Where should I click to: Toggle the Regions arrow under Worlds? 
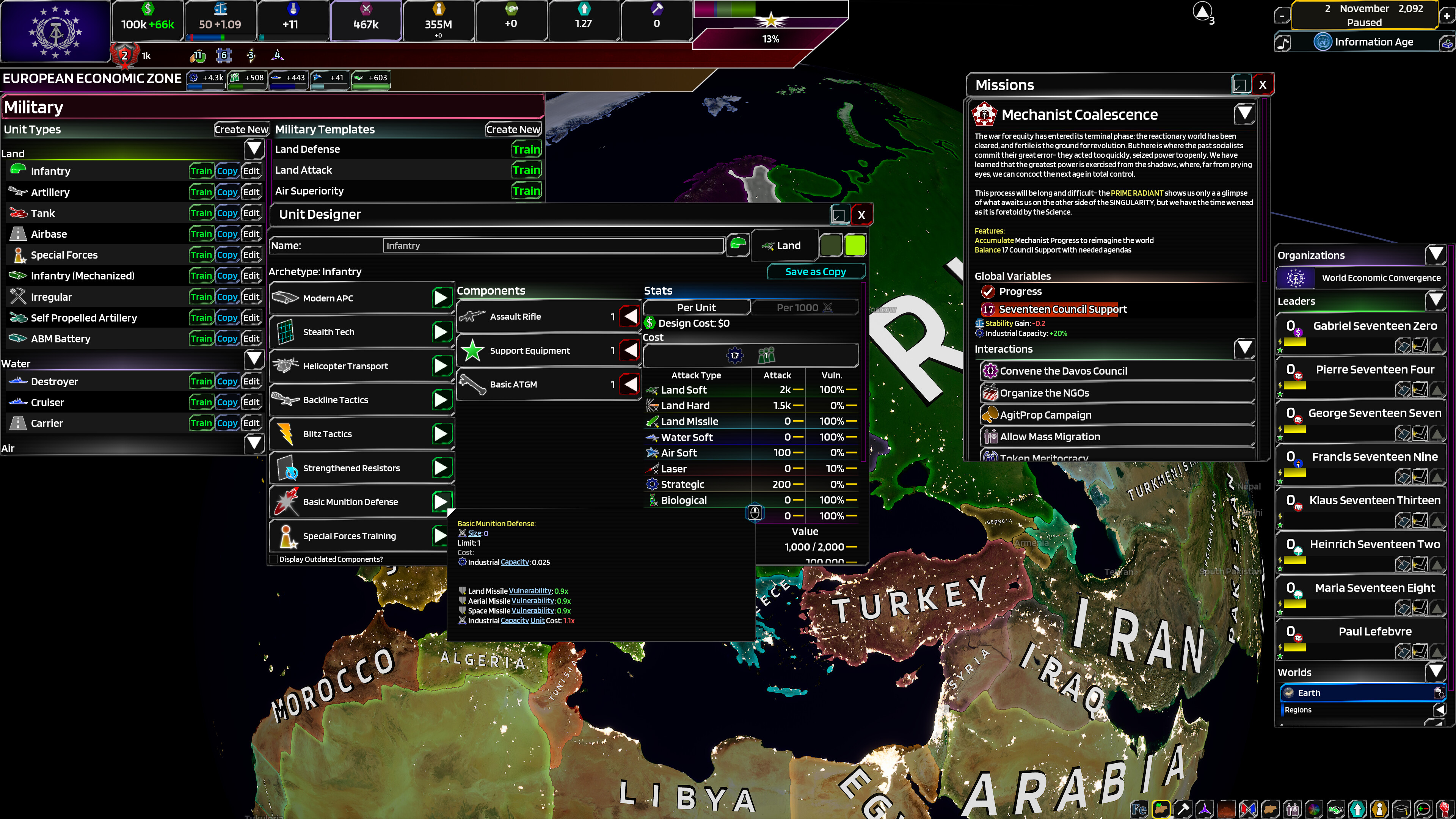[x=1439, y=710]
